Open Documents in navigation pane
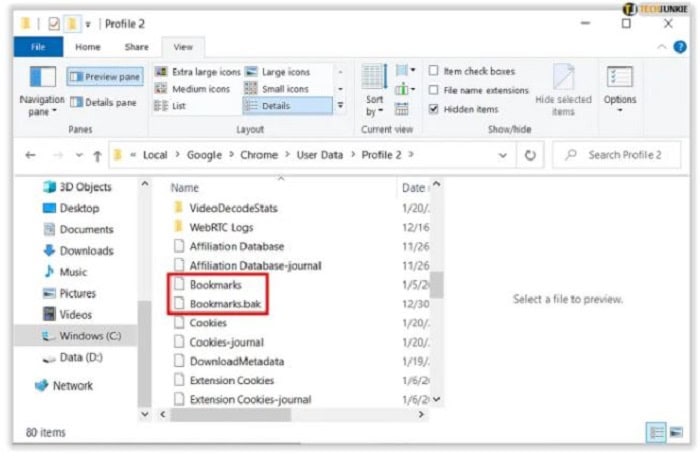Screen dimensions: 700x457 78,229
